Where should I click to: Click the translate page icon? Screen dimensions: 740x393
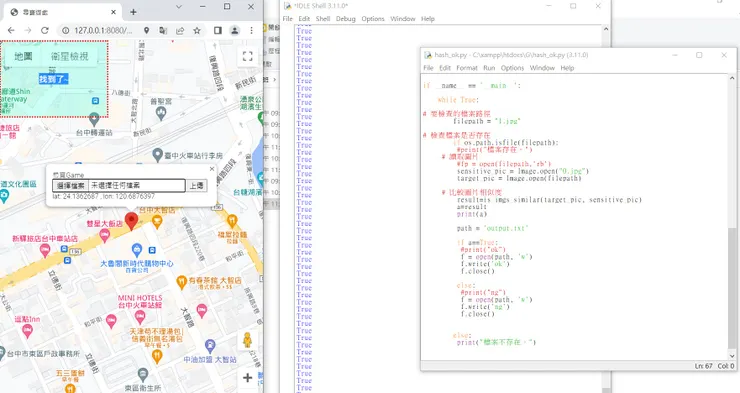(163, 30)
